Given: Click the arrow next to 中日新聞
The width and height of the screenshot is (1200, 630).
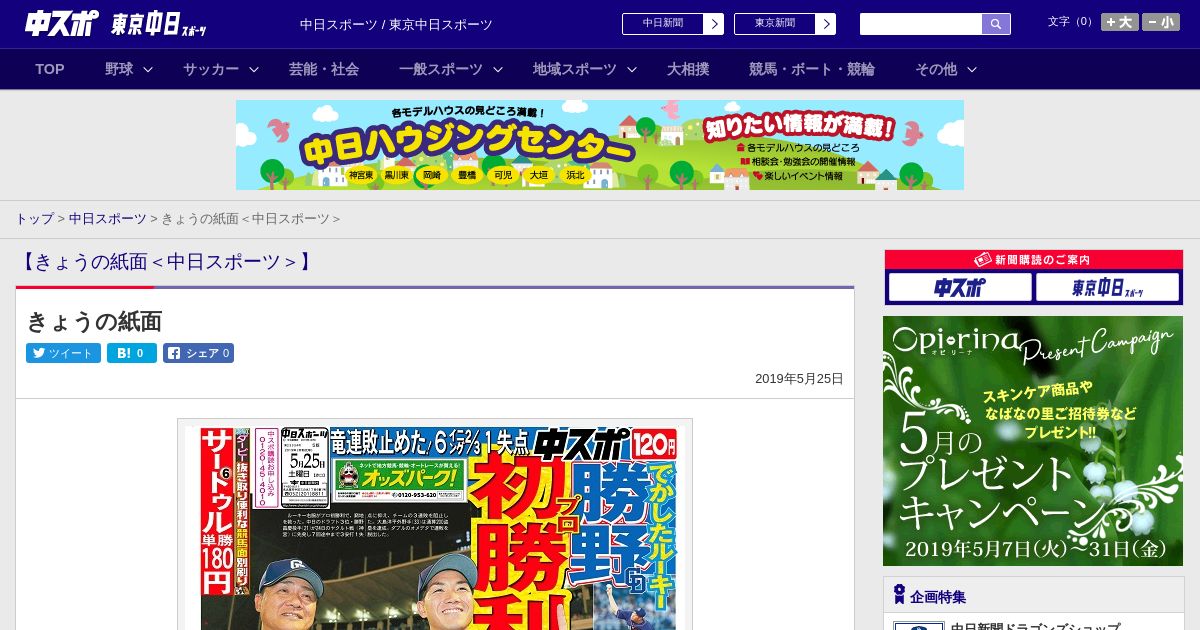Looking at the screenshot, I should [714, 24].
